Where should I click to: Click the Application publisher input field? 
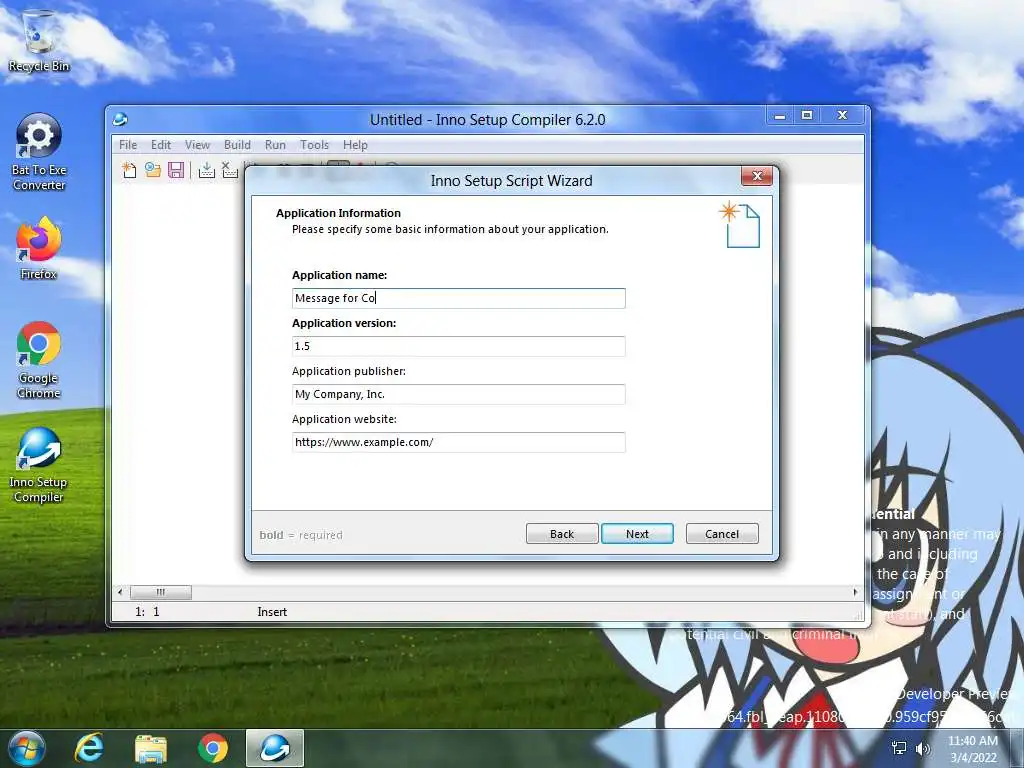(458, 394)
